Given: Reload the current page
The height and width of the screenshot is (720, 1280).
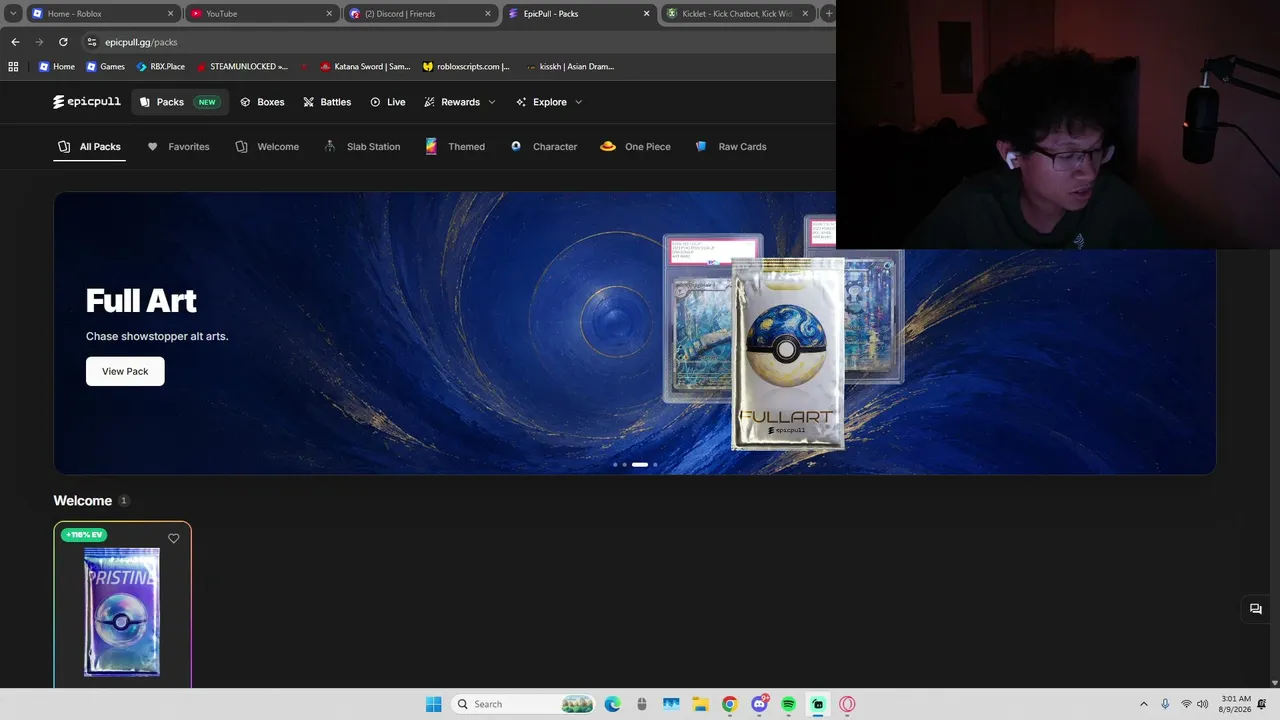Looking at the screenshot, I should (x=63, y=42).
